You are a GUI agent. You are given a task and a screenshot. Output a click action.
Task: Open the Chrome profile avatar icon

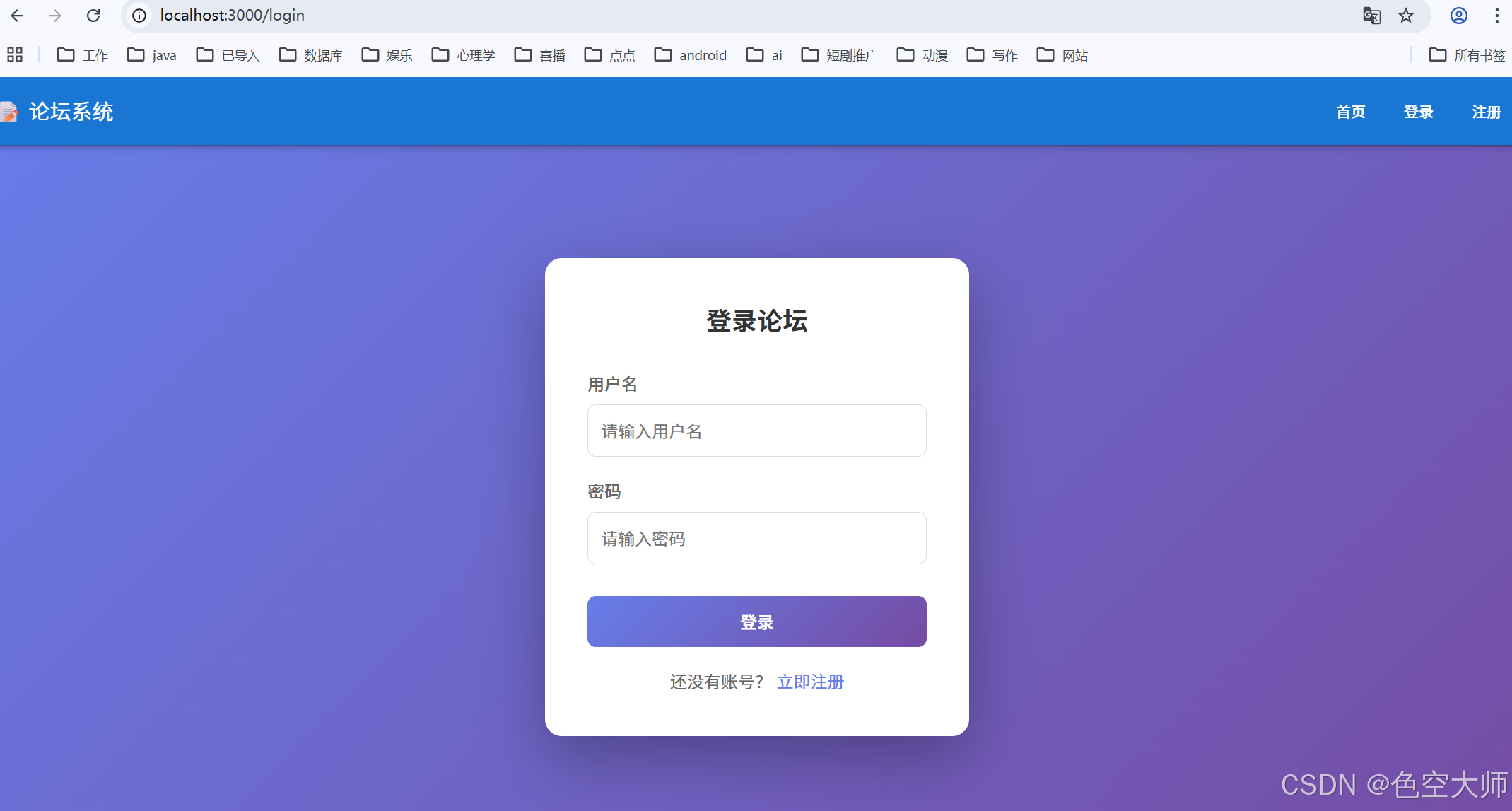(1458, 16)
